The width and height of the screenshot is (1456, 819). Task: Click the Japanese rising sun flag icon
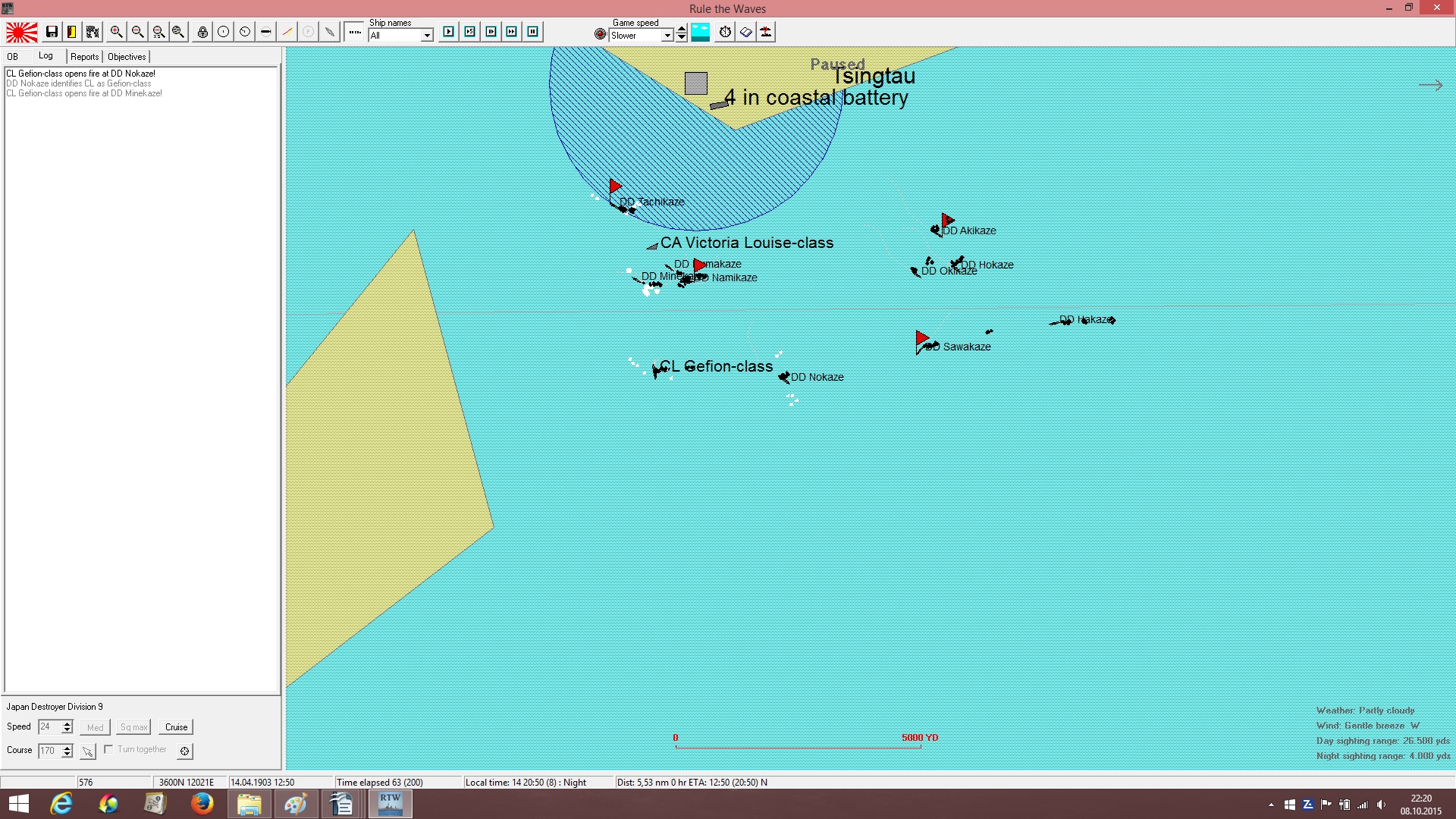pyautogui.click(x=22, y=32)
